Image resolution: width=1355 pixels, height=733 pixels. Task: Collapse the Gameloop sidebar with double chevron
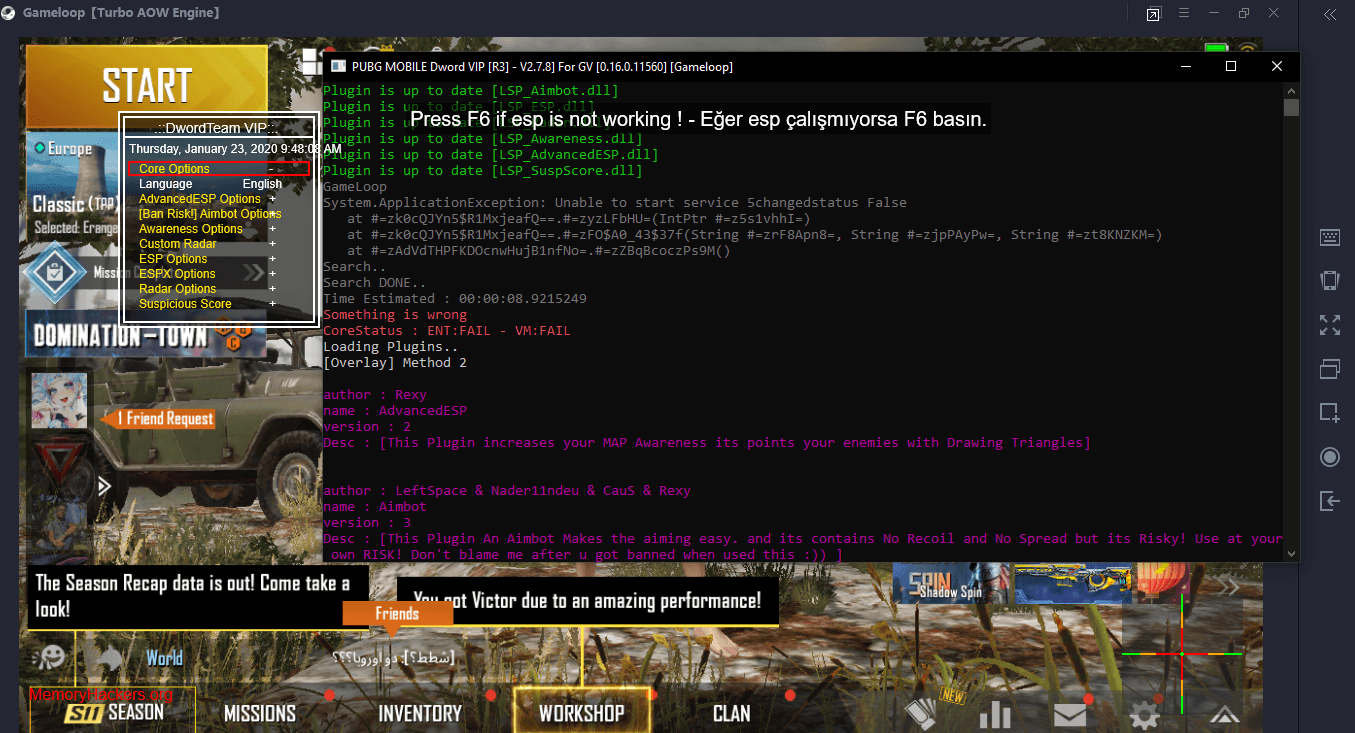[x=1329, y=14]
